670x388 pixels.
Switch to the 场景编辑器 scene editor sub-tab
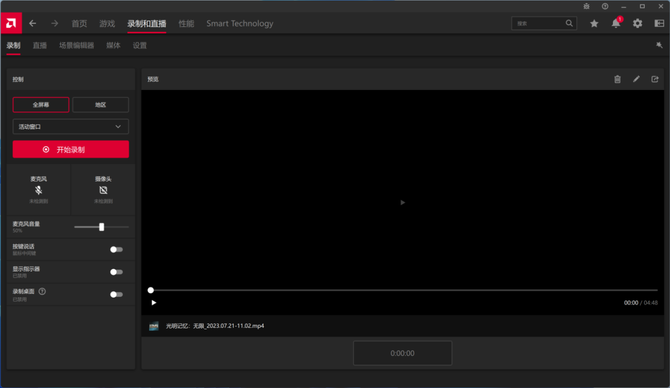pos(76,45)
